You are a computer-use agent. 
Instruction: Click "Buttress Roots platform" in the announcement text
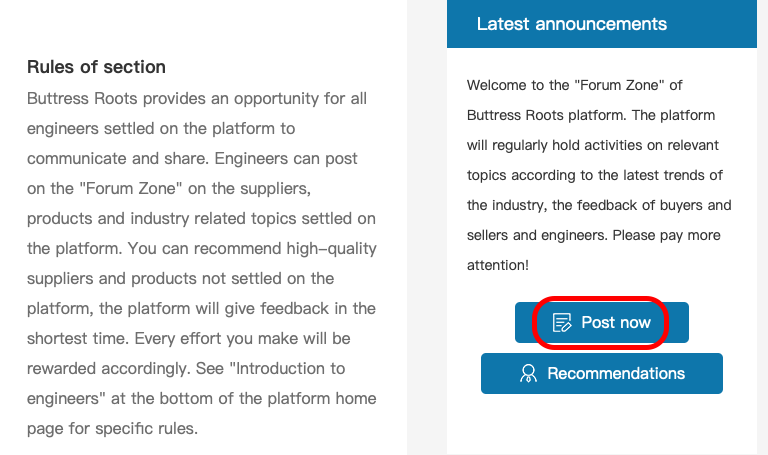point(547,116)
